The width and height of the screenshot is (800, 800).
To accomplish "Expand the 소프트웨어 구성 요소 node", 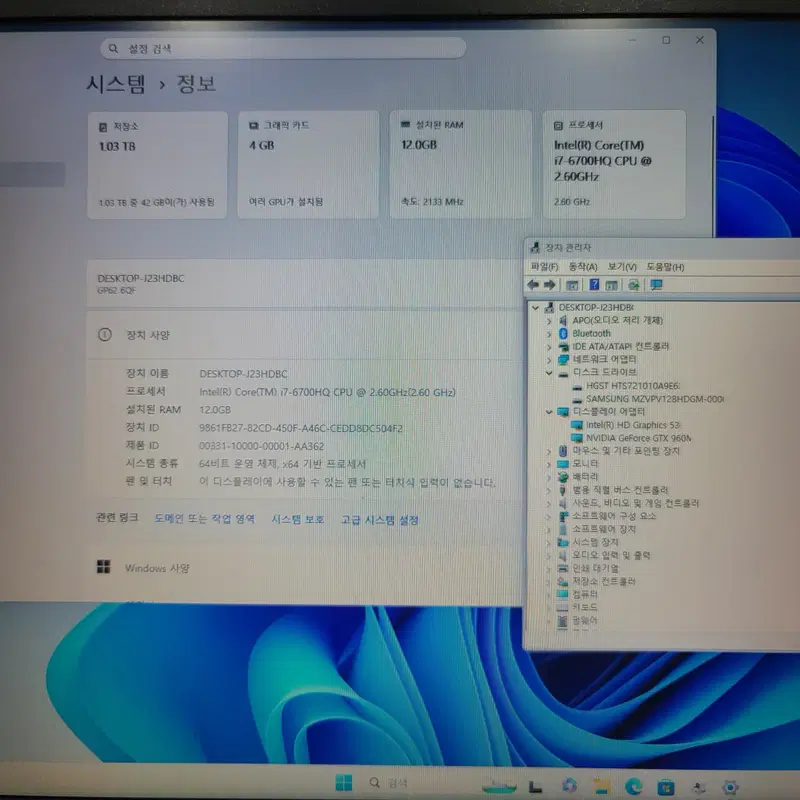I will pos(549,516).
